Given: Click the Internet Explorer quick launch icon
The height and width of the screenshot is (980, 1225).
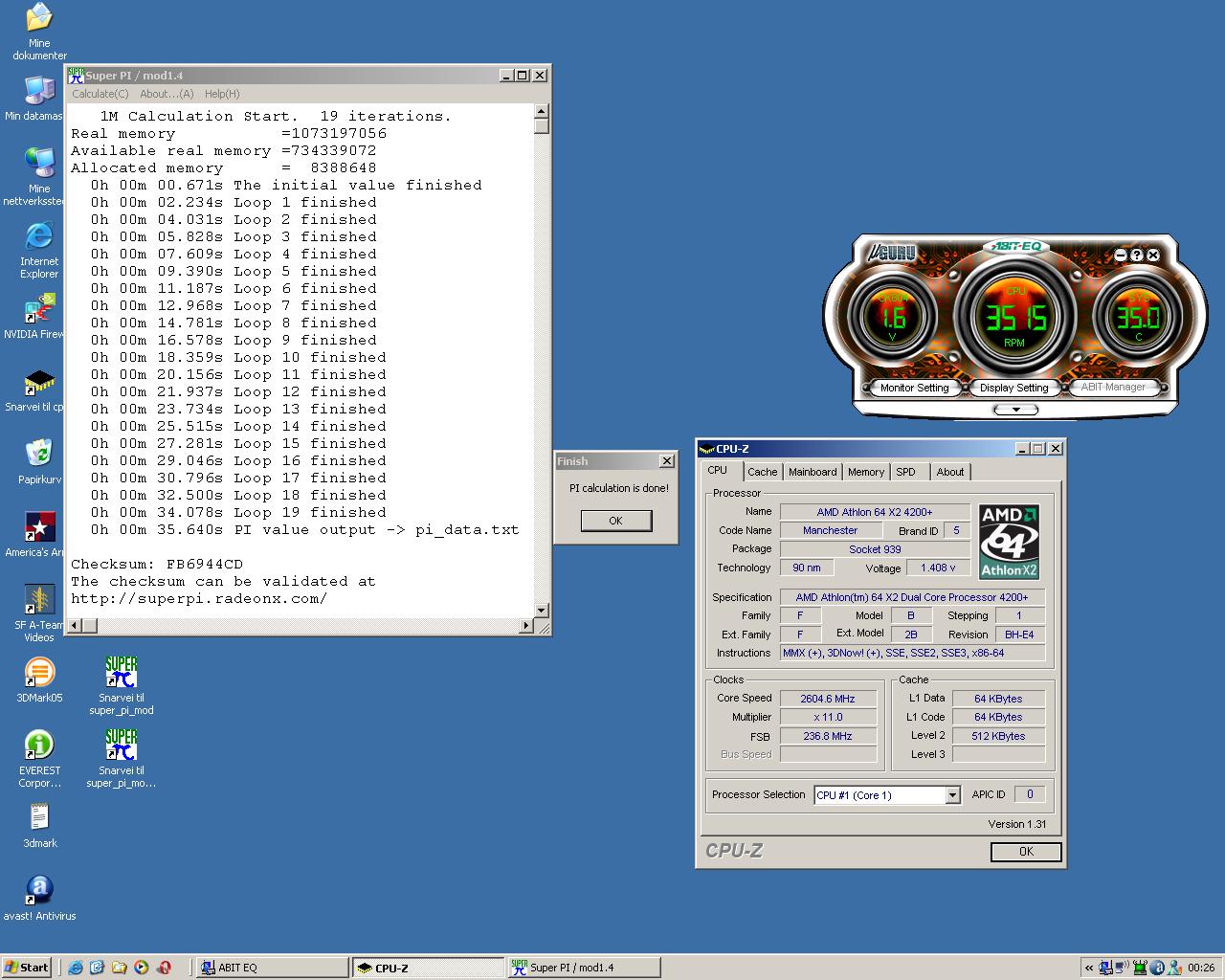Looking at the screenshot, I should [x=76, y=968].
